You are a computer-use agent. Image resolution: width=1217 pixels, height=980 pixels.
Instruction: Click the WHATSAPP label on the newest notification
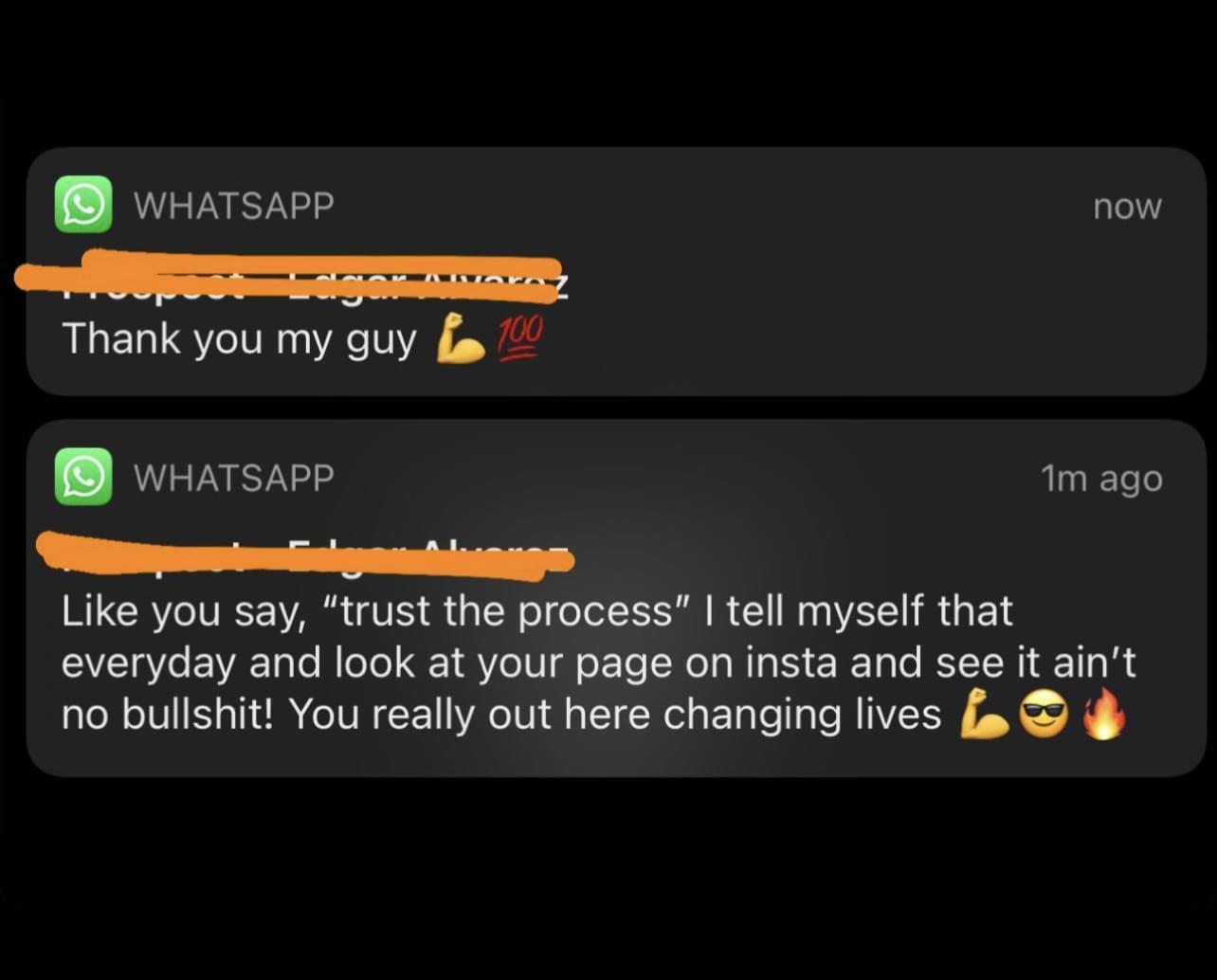pos(234,206)
